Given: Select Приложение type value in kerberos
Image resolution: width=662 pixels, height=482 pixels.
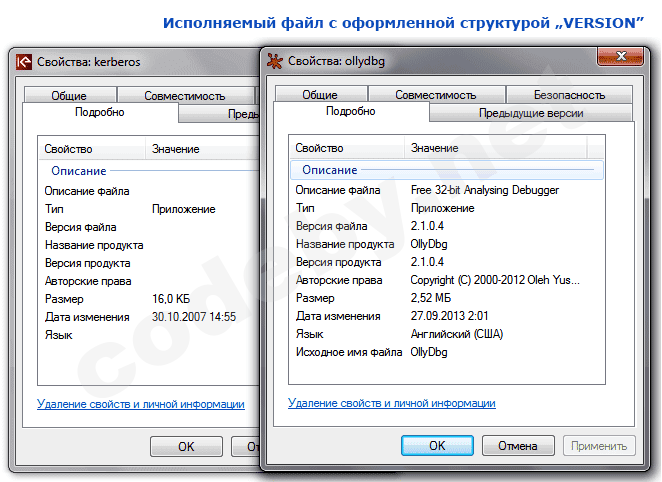Looking at the screenshot, I should [x=184, y=209].
